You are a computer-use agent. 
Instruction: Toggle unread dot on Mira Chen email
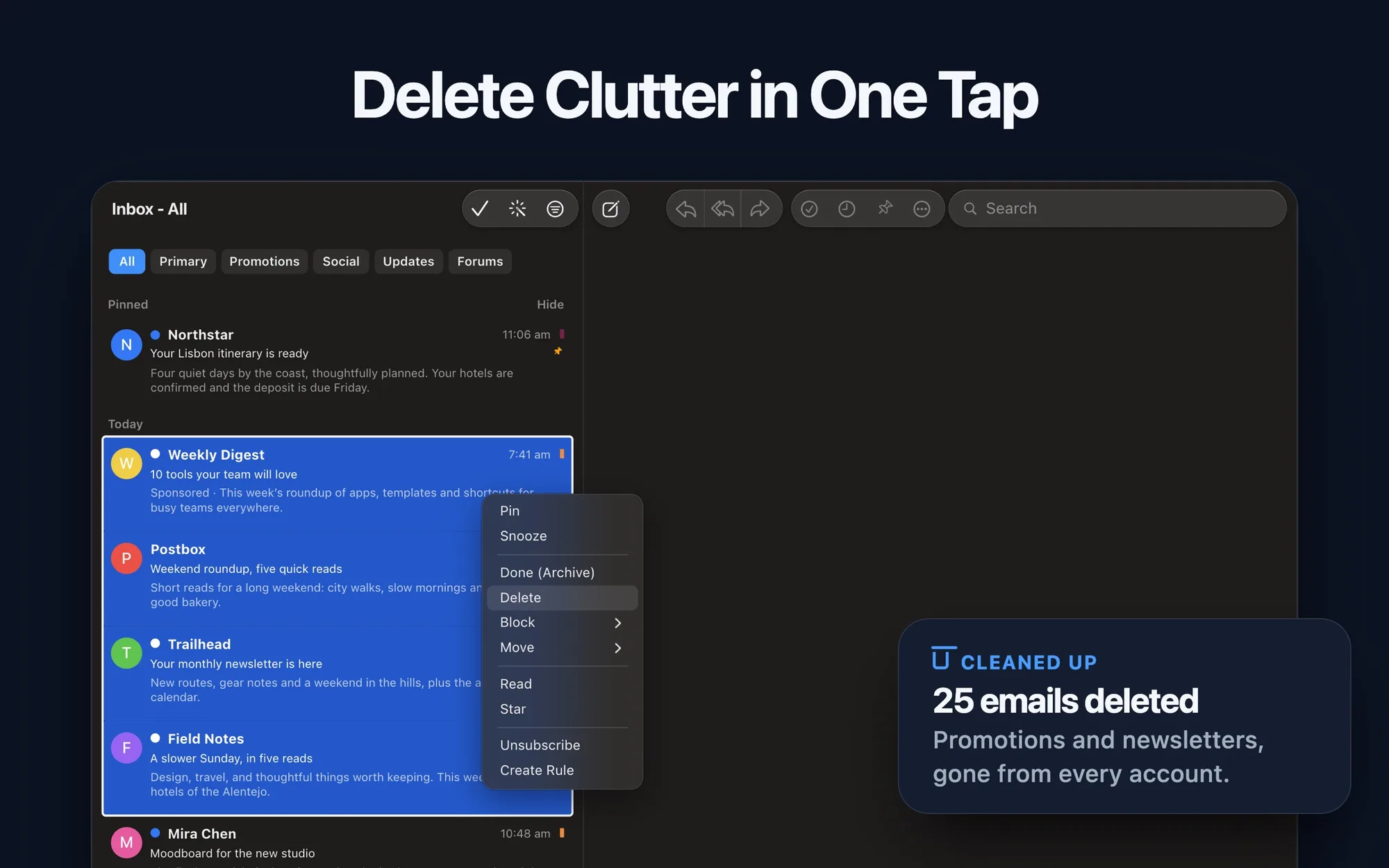pyautogui.click(x=156, y=833)
